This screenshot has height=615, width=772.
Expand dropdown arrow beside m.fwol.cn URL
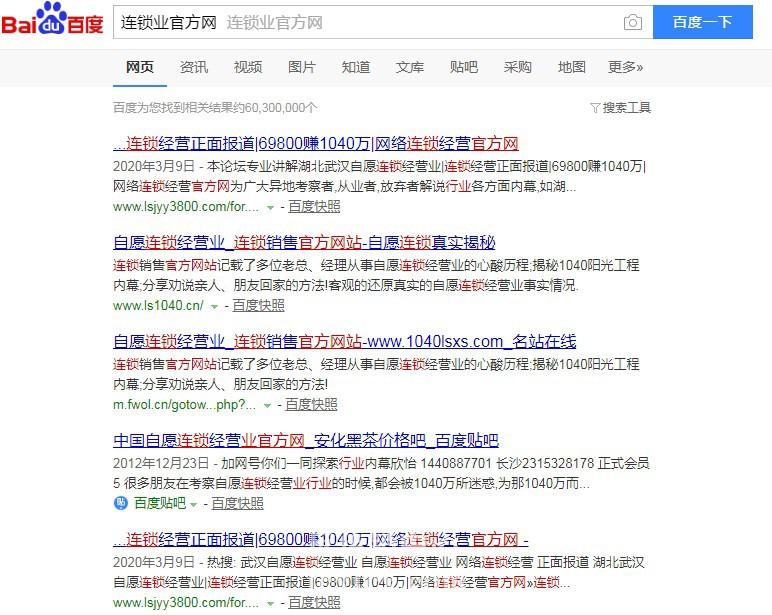point(267,406)
